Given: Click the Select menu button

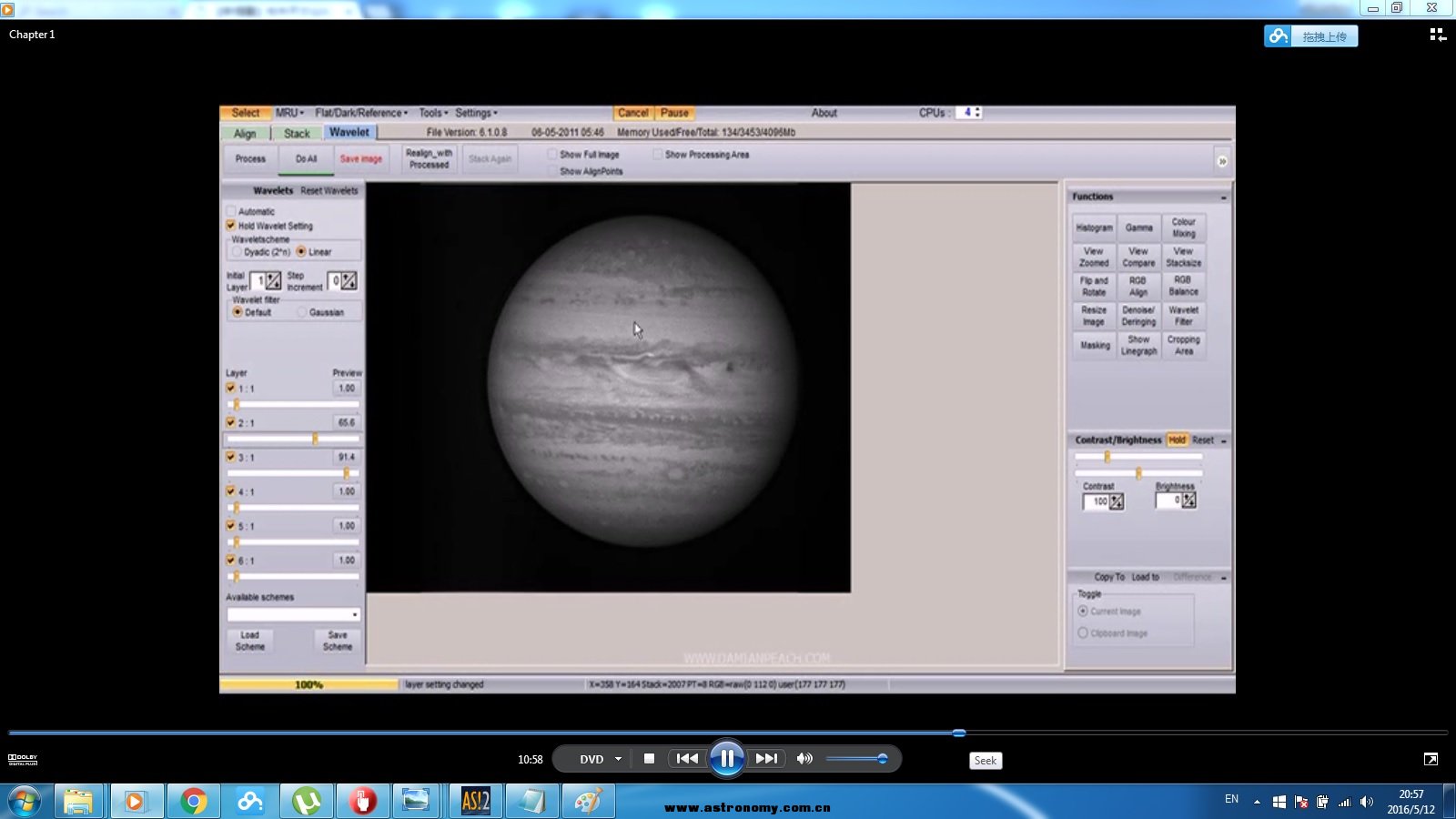Looking at the screenshot, I should (245, 113).
